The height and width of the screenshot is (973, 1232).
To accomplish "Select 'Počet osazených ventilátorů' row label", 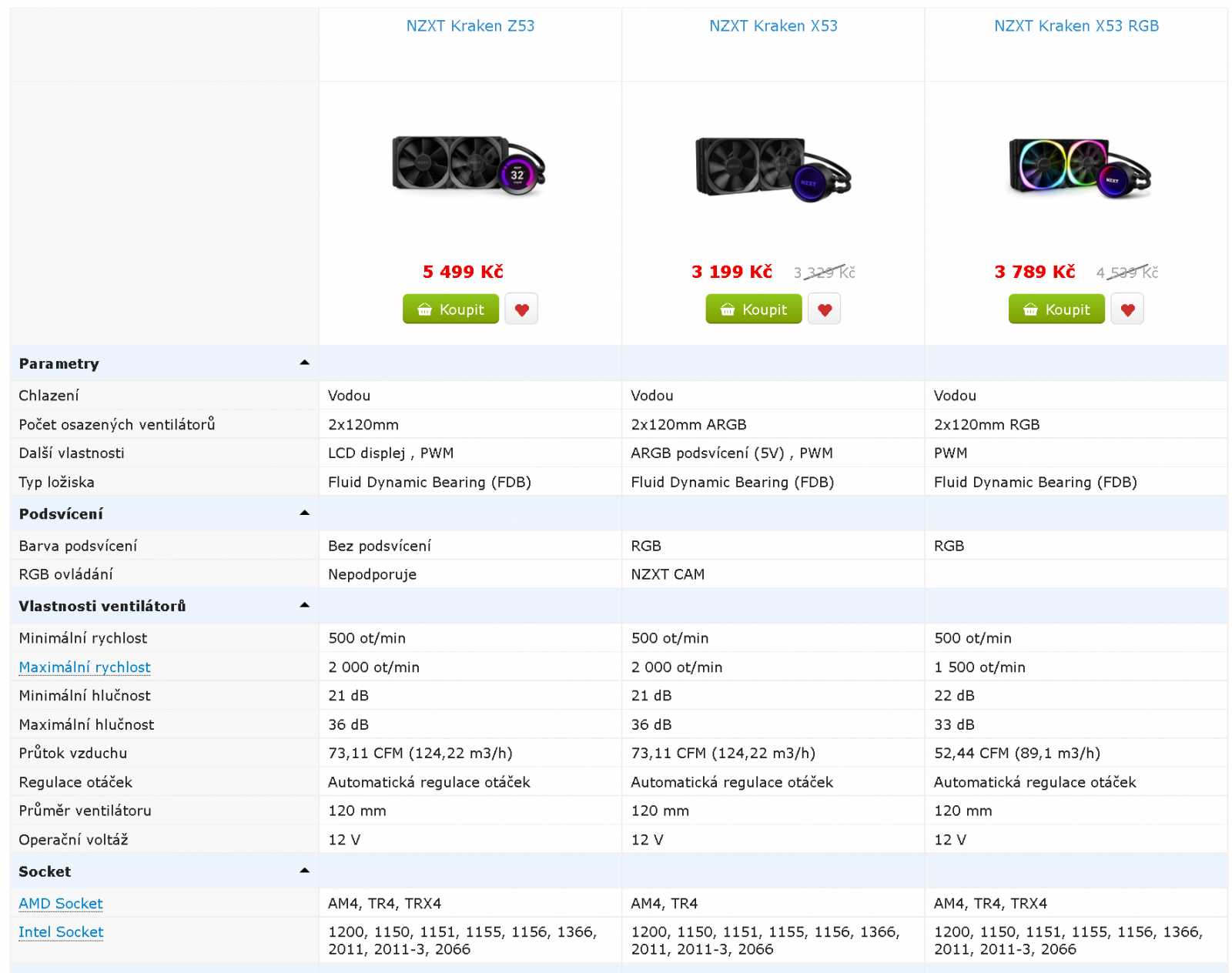I will 117,425.
